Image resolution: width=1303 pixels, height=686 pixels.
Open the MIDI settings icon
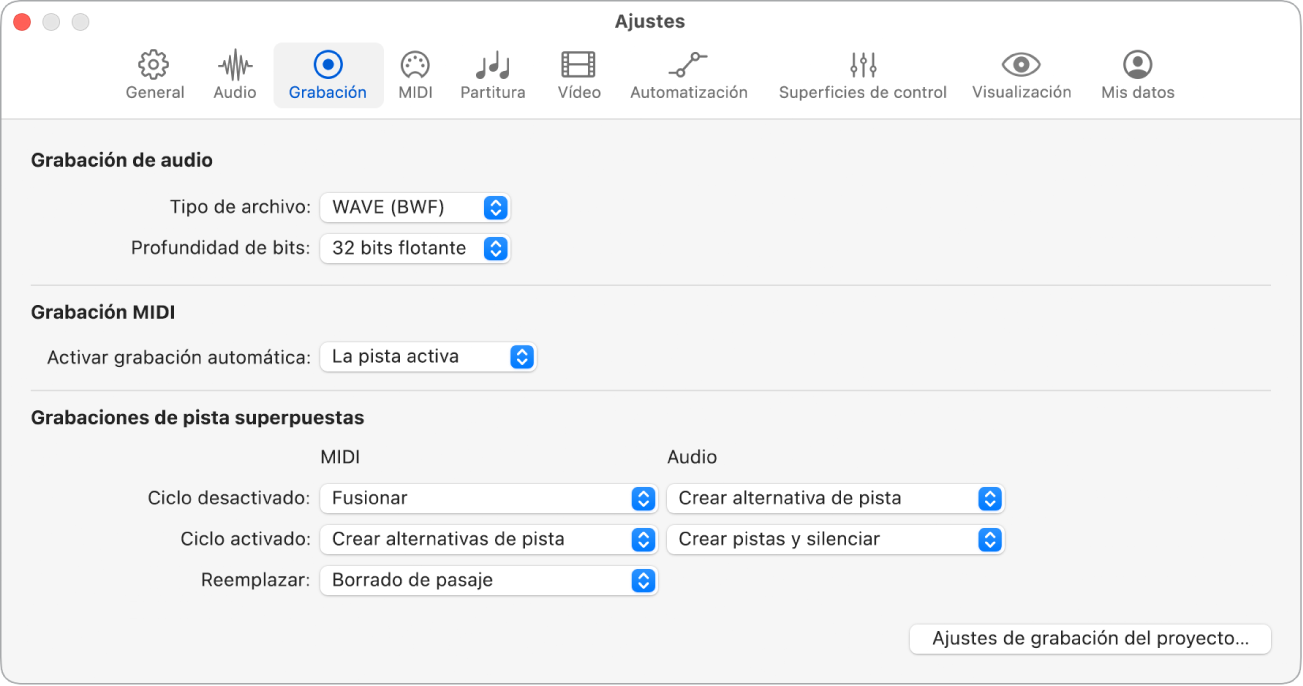point(415,66)
